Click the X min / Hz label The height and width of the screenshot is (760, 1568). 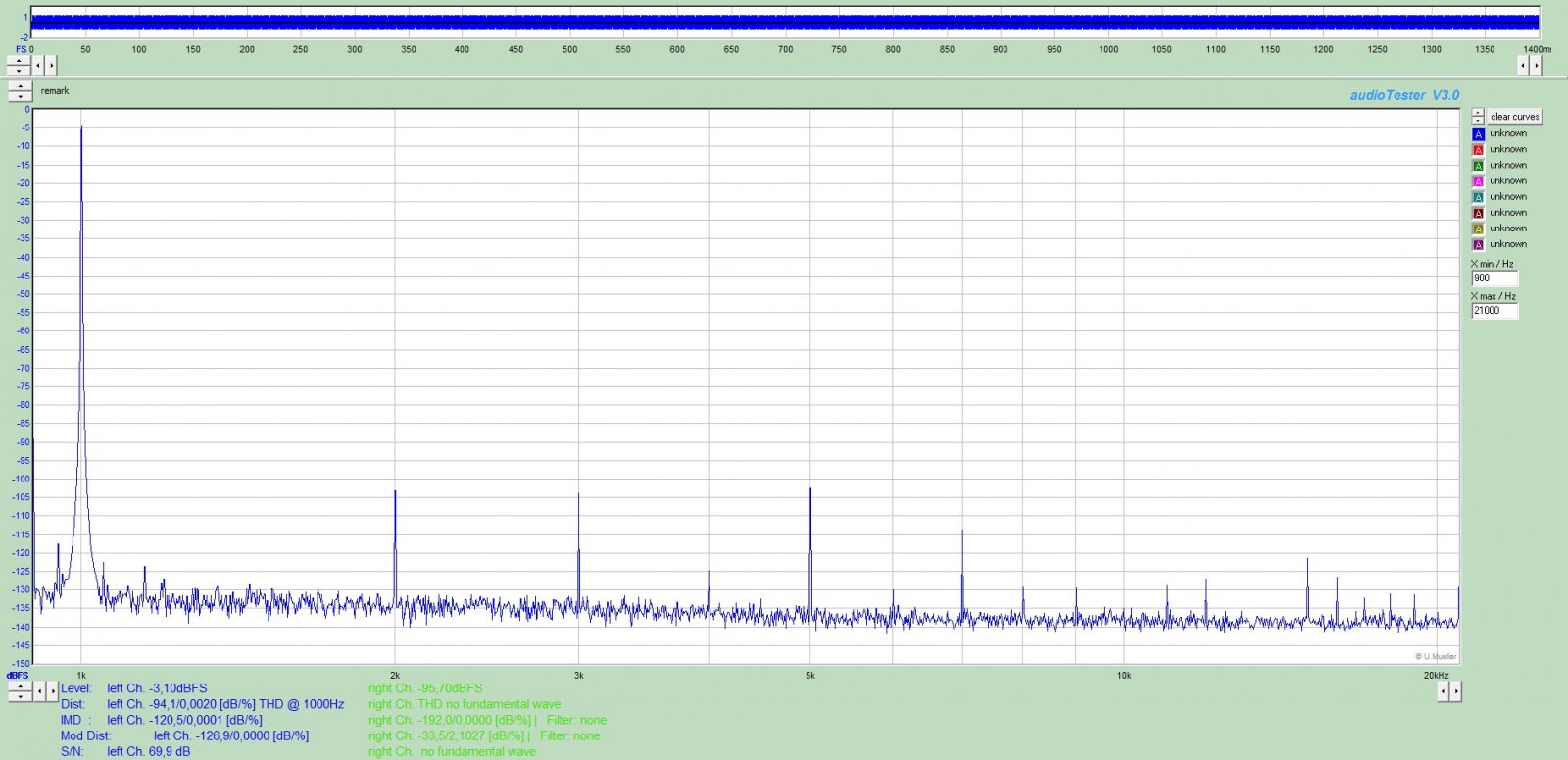[1493, 264]
